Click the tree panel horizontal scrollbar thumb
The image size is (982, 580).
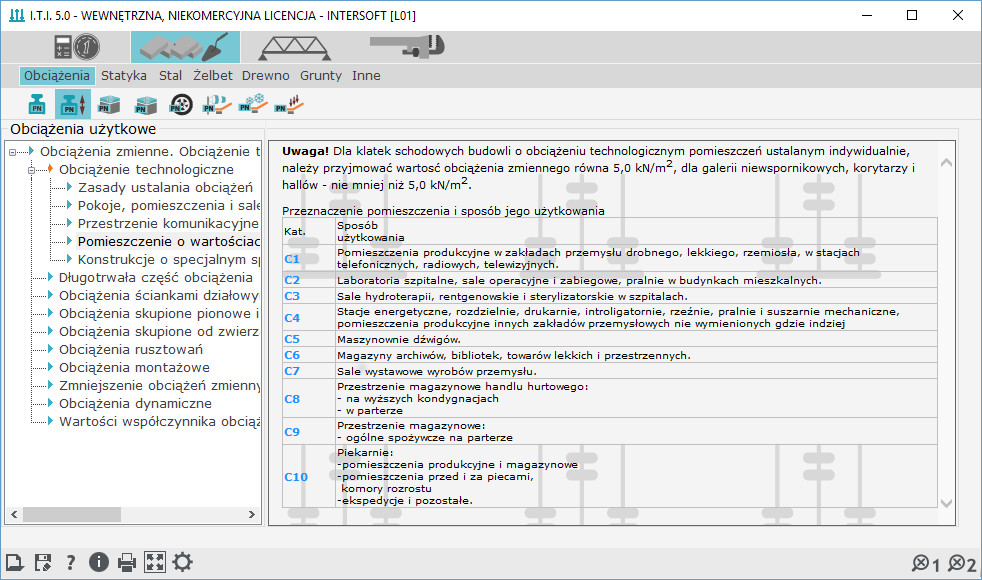71,514
